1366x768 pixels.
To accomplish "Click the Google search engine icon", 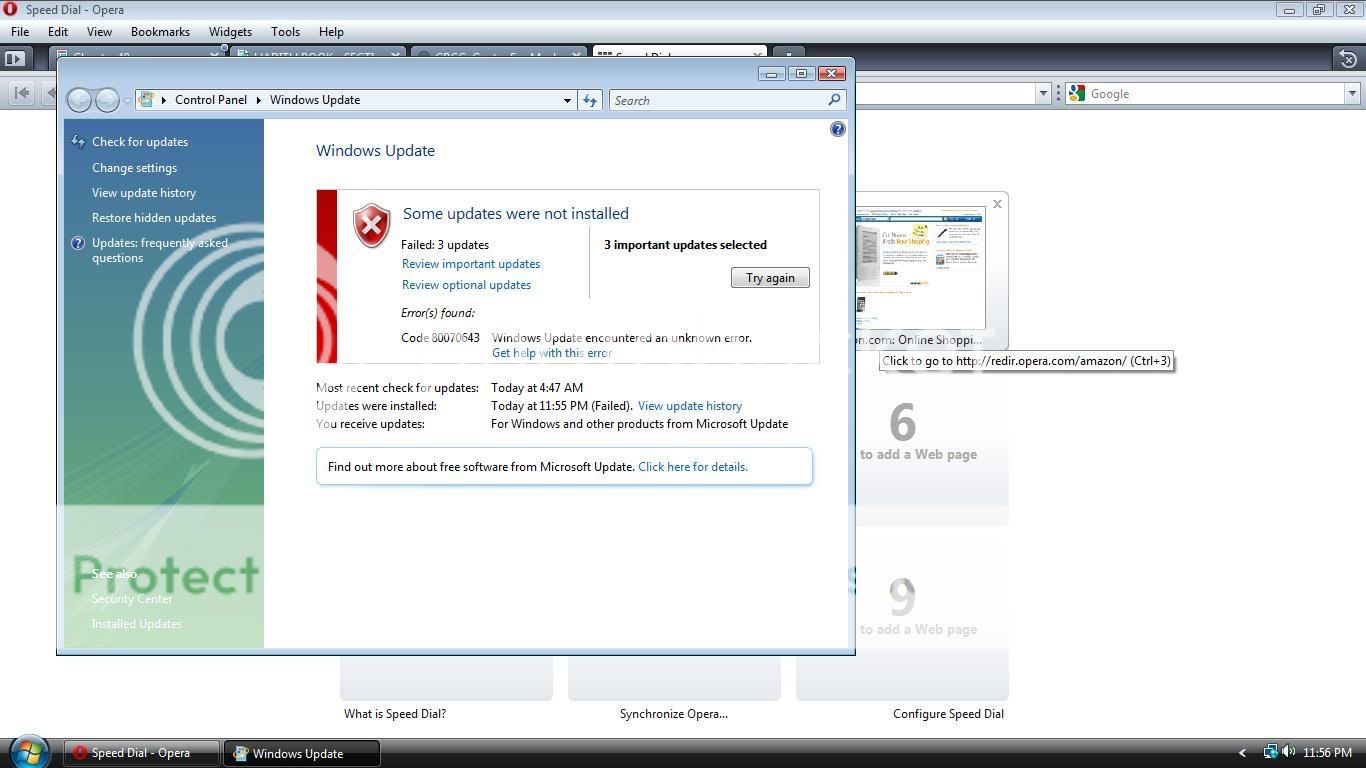I will point(1077,93).
